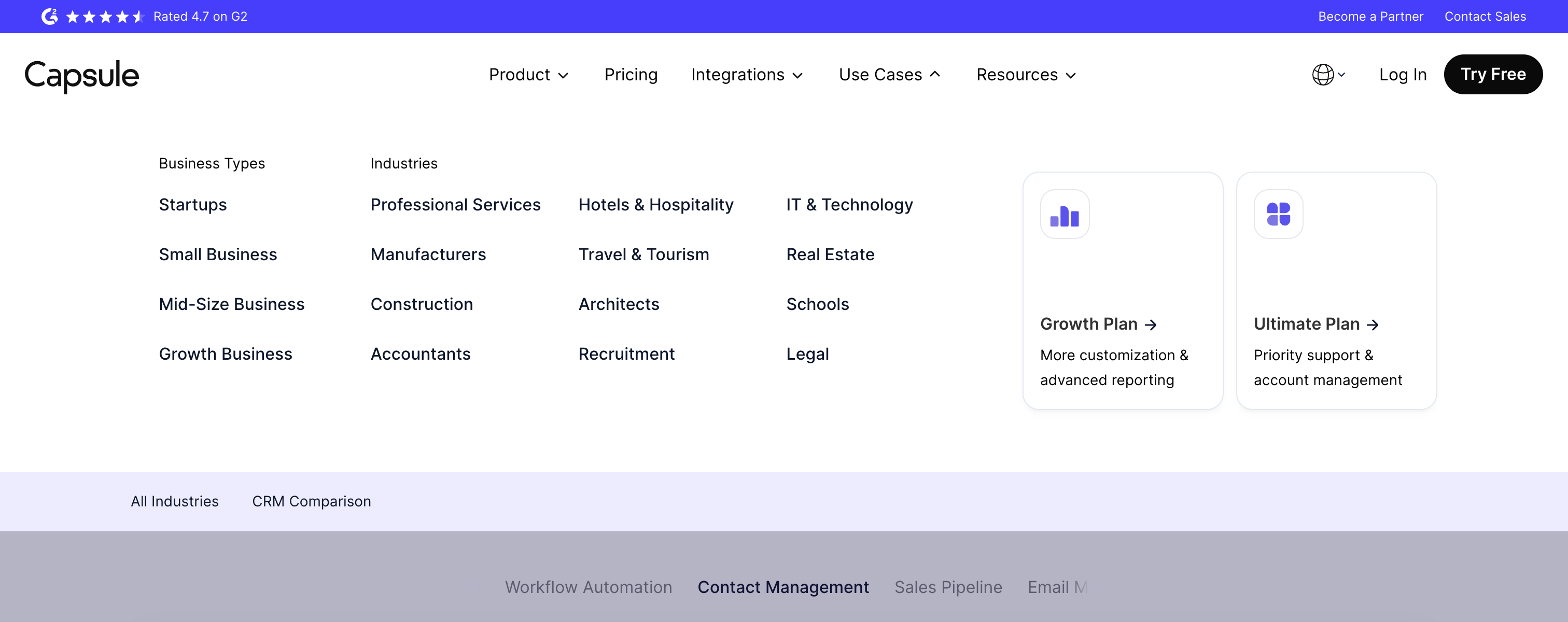1568x622 pixels.
Task: Expand the Resources dropdown menu
Action: tap(1026, 74)
